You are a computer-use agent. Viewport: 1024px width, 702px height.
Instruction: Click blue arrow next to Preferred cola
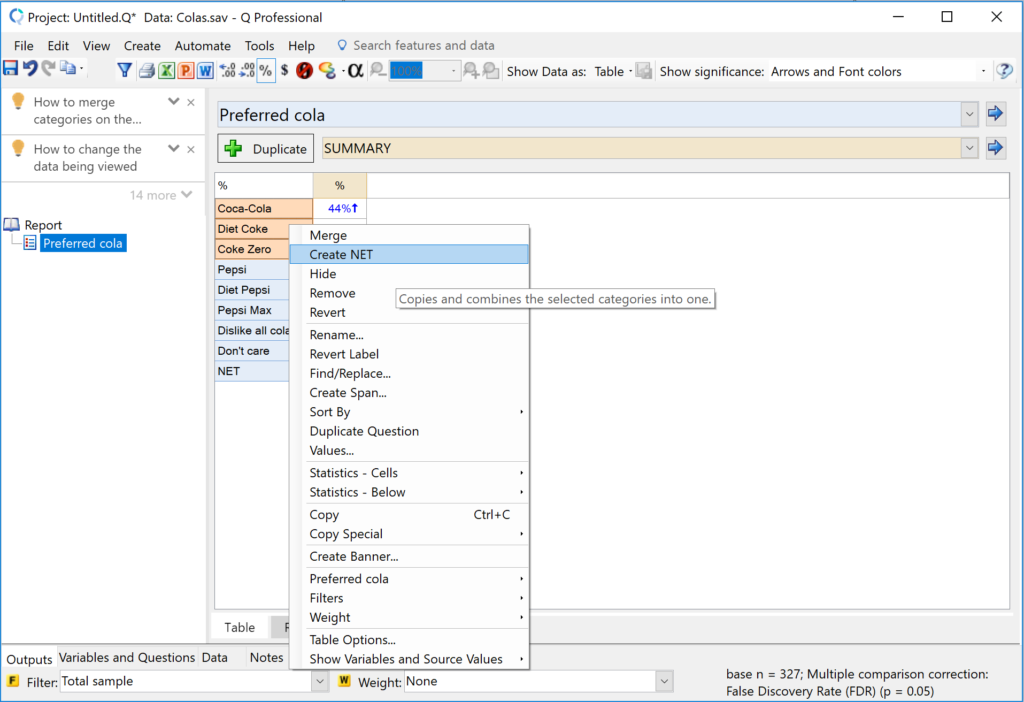995,114
